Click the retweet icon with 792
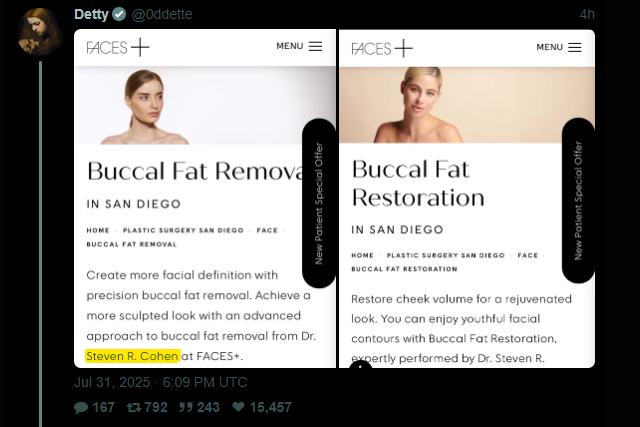Screen dimensions: 640x427 point(133,407)
